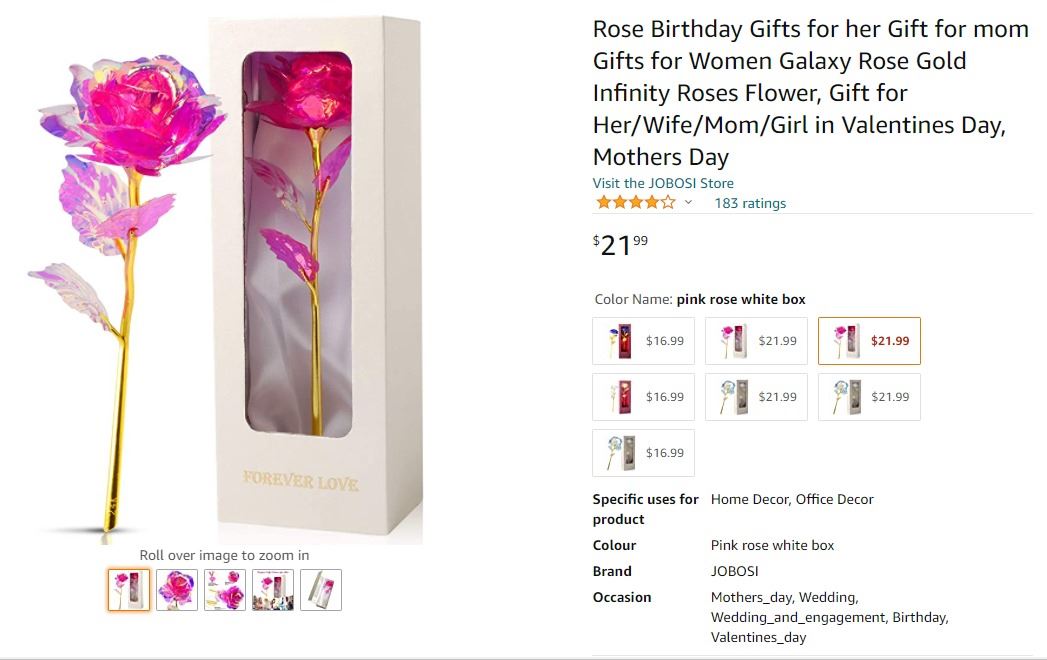Show the tilted gift box thumbnail

(x=321, y=590)
